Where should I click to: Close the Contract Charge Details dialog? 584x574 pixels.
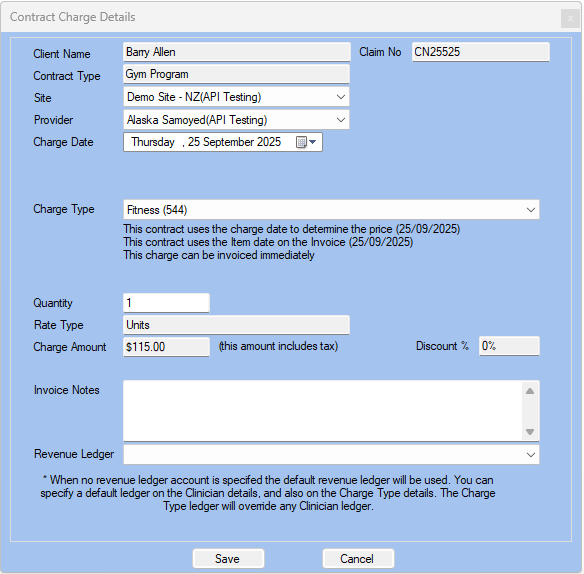coord(570,18)
